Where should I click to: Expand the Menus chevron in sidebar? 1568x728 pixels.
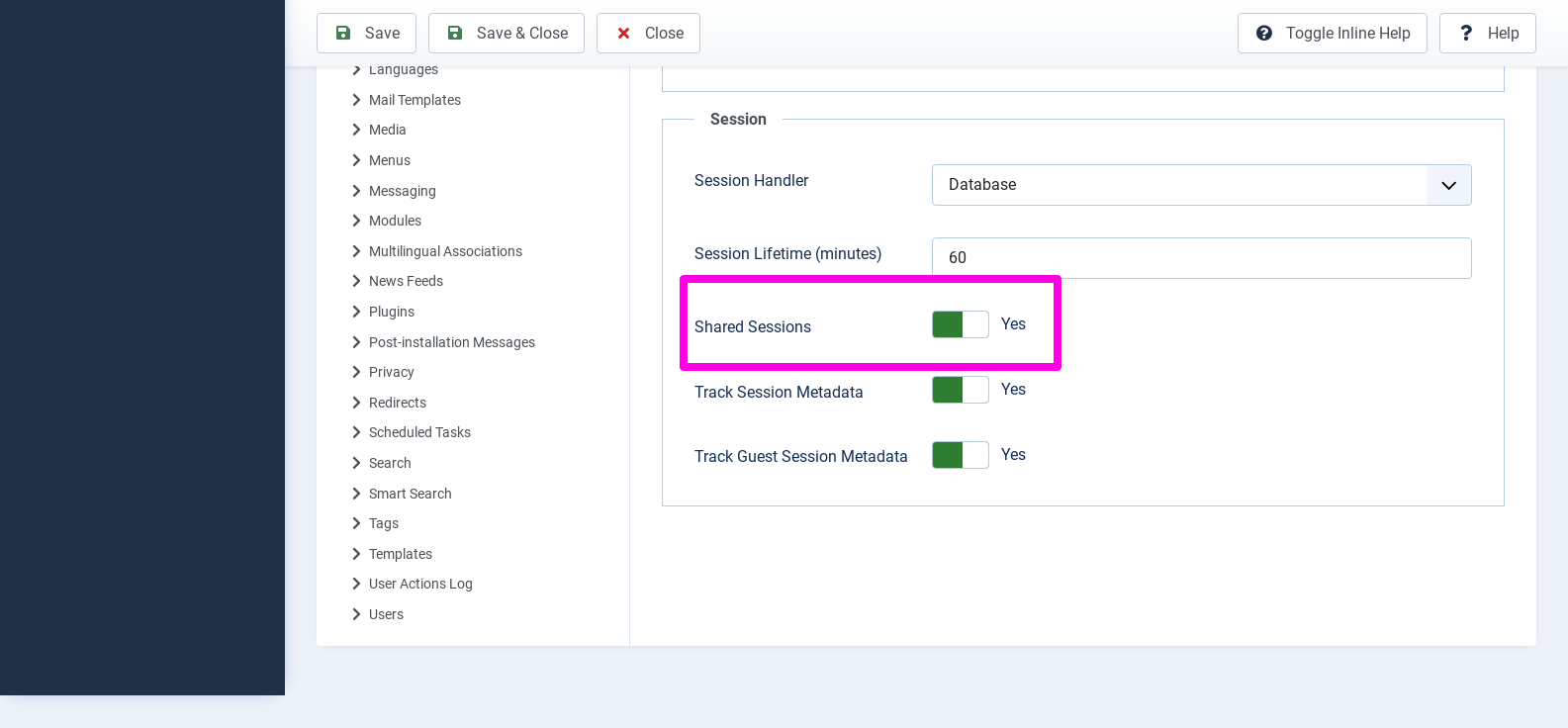[x=356, y=160]
